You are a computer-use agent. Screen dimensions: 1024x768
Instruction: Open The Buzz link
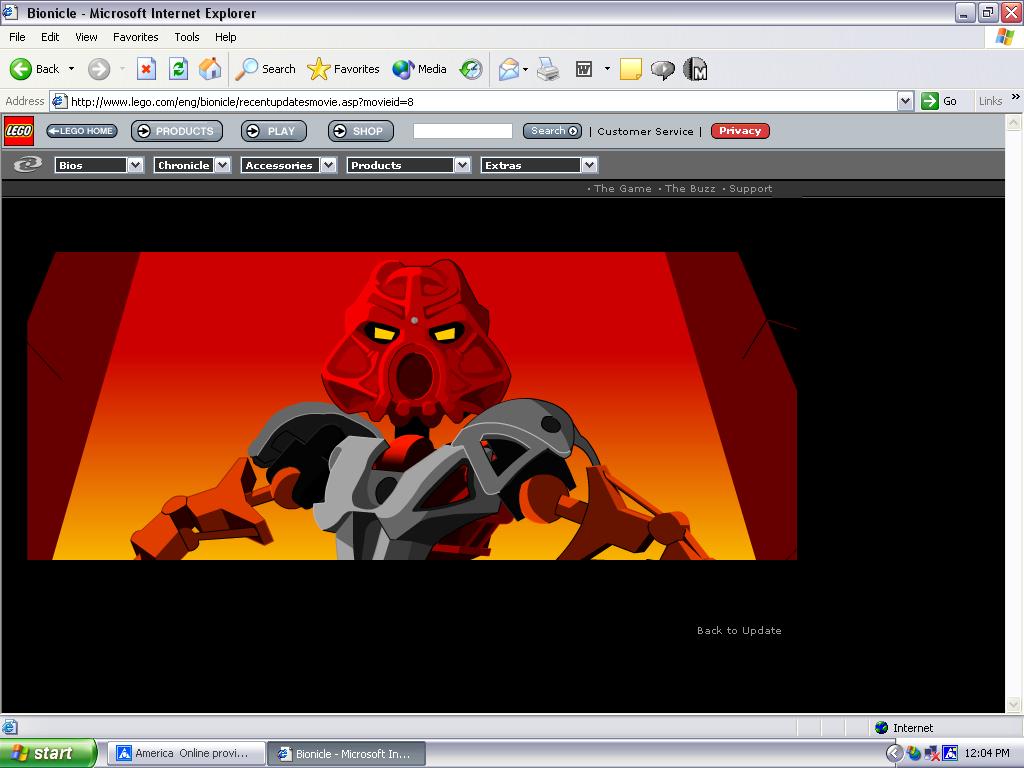690,189
